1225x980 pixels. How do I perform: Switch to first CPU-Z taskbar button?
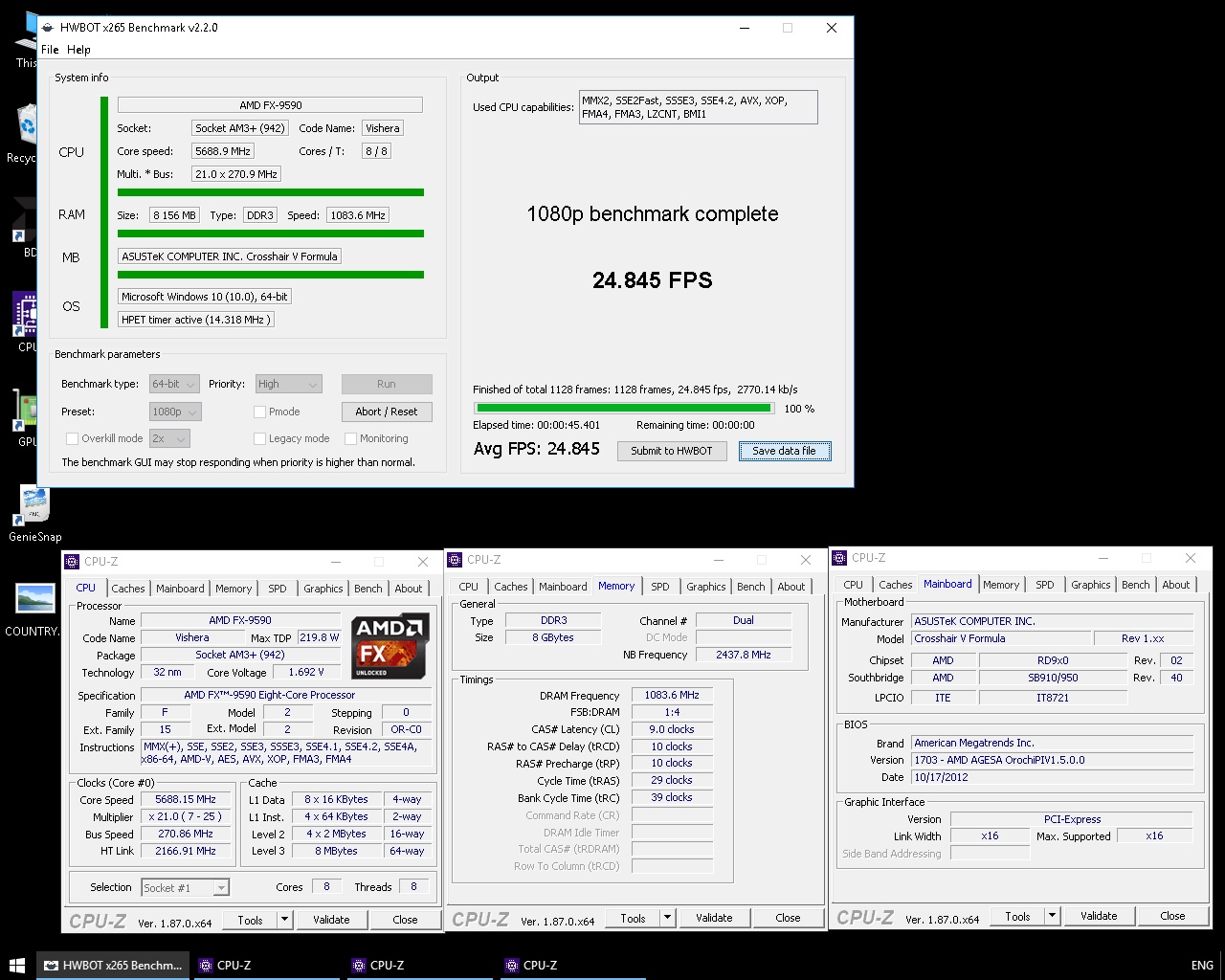tap(266, 966)
